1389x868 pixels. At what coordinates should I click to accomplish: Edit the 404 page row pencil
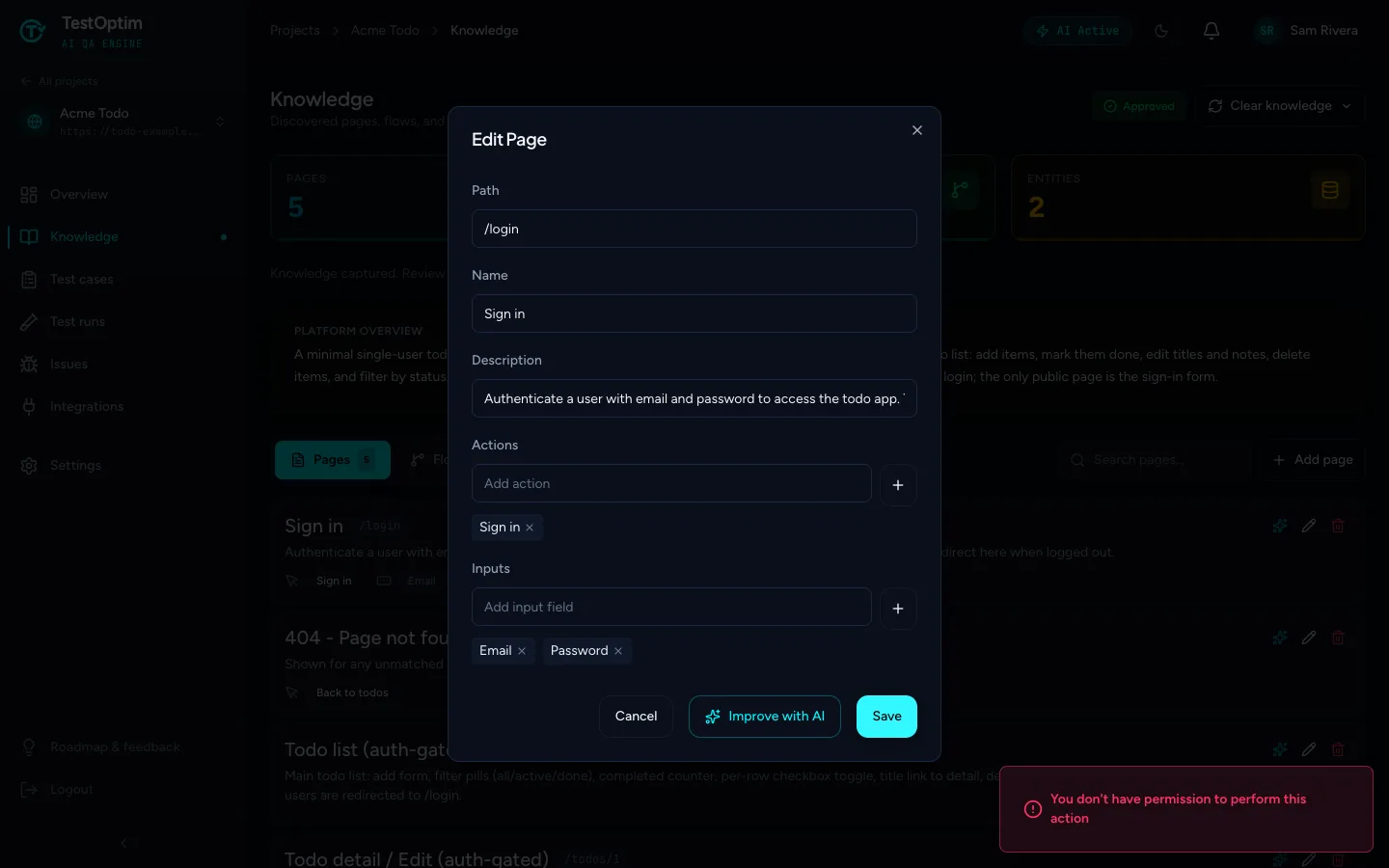pyautogui.click(x=1309, y=637)
